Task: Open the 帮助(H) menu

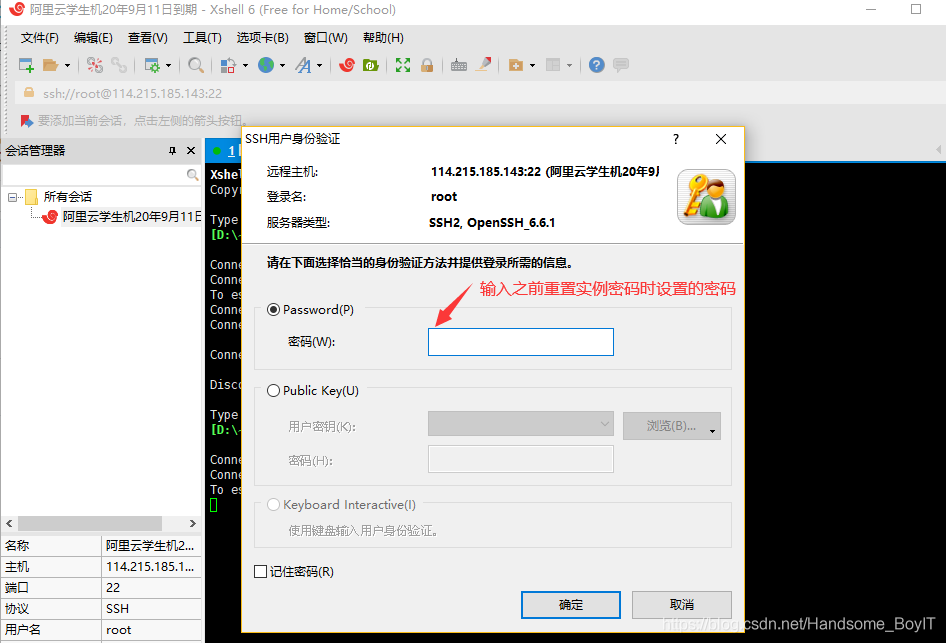Action: pyautogui.click(x=383, y=38)
